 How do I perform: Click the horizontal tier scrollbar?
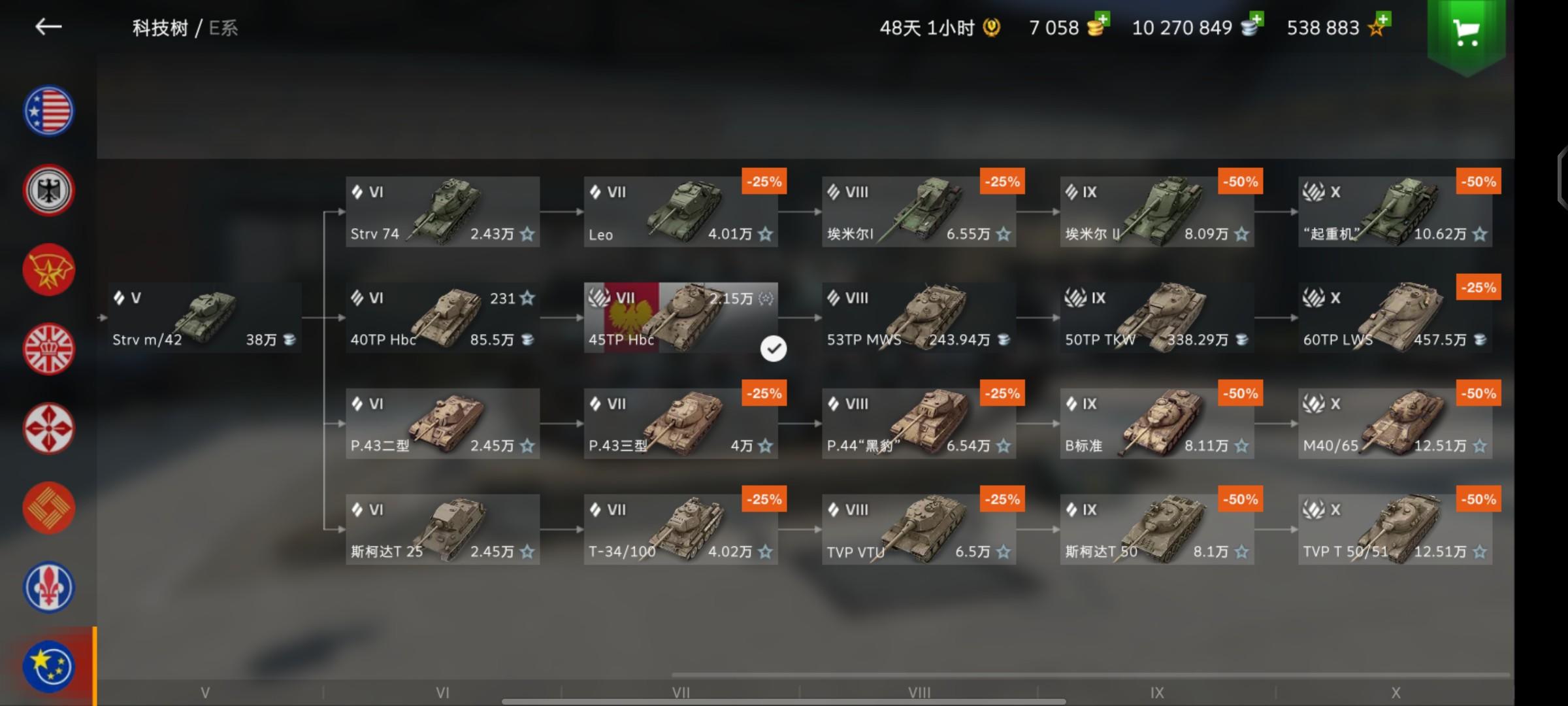[784, 702]
